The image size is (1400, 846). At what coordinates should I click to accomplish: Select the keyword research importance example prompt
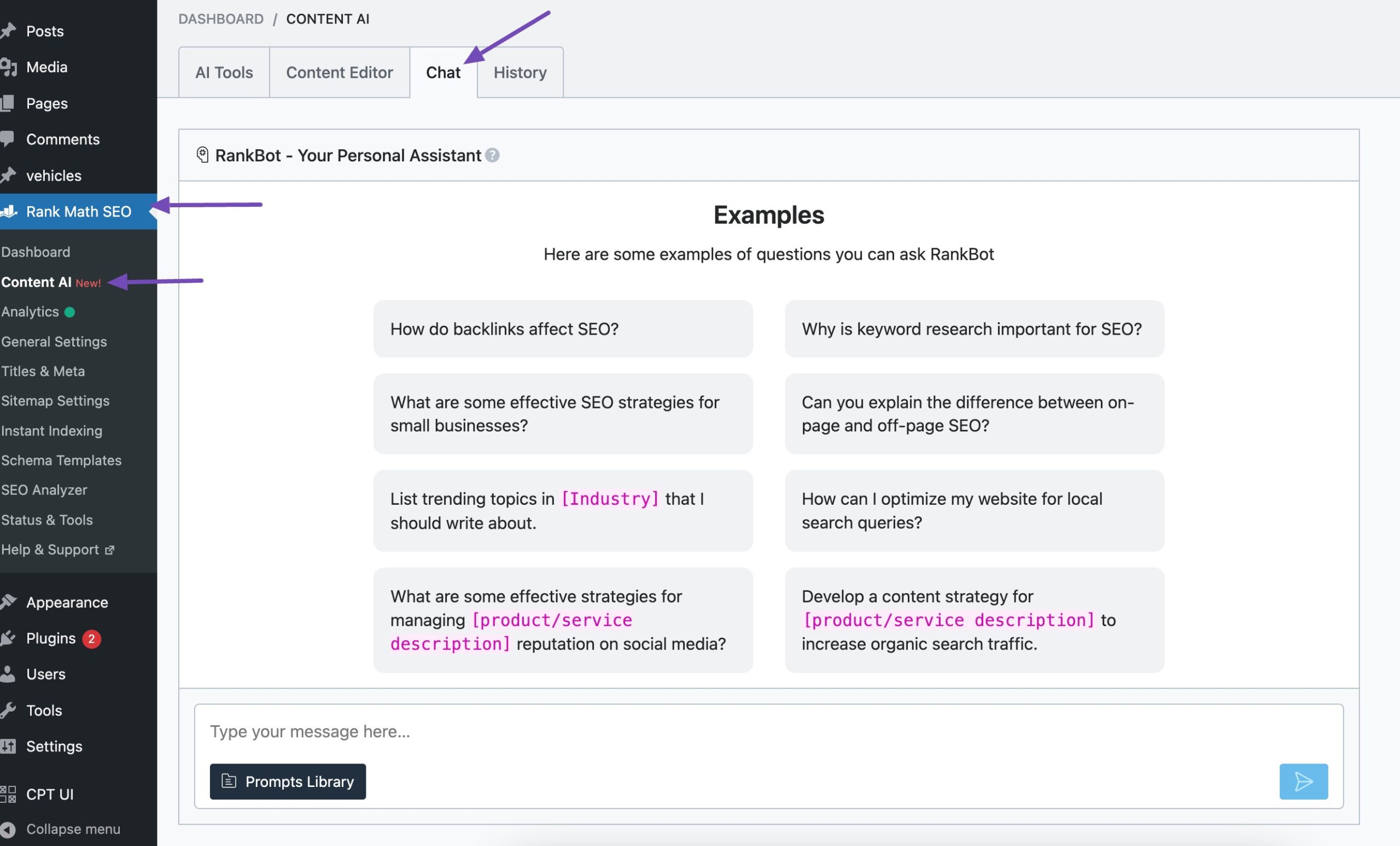point(974,329)
